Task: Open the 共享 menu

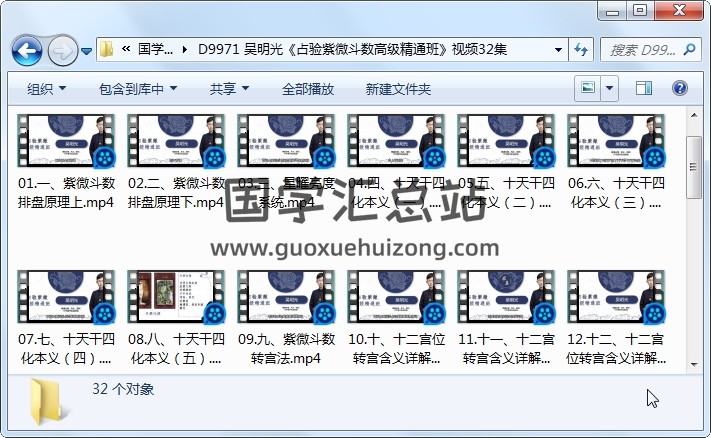Action: click(229, 89)
